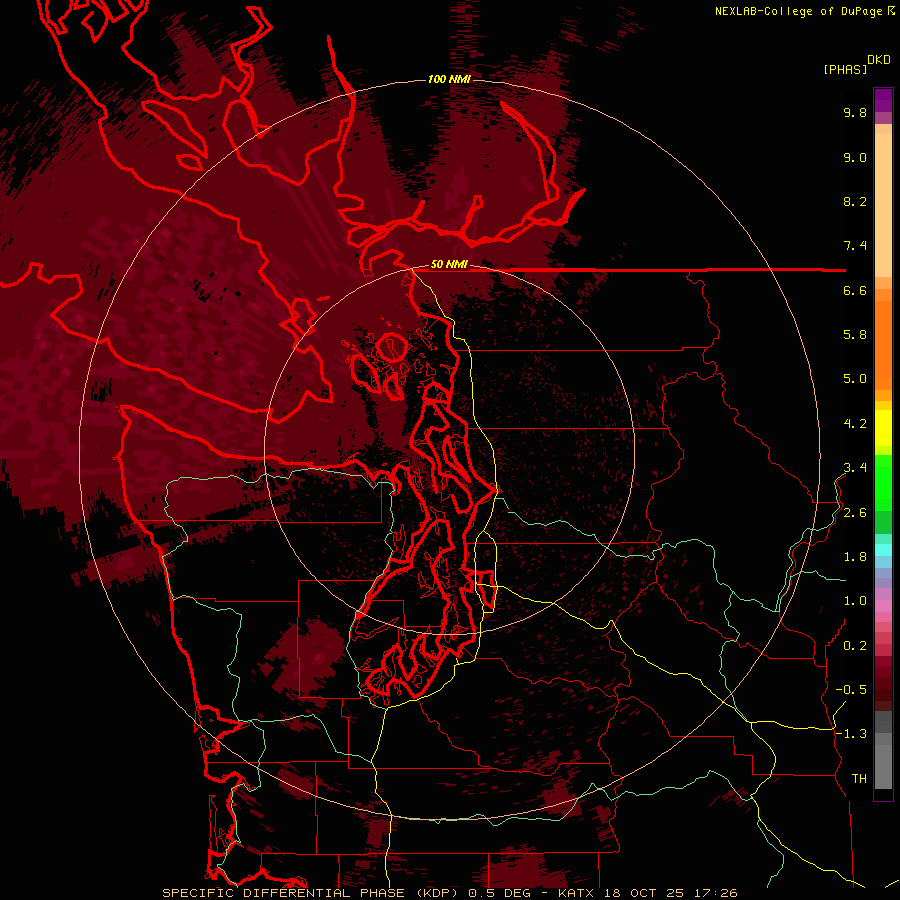Click the 9.0 color scale value
900x900 pixels.
pyautogui.click(x=855, y=157)
